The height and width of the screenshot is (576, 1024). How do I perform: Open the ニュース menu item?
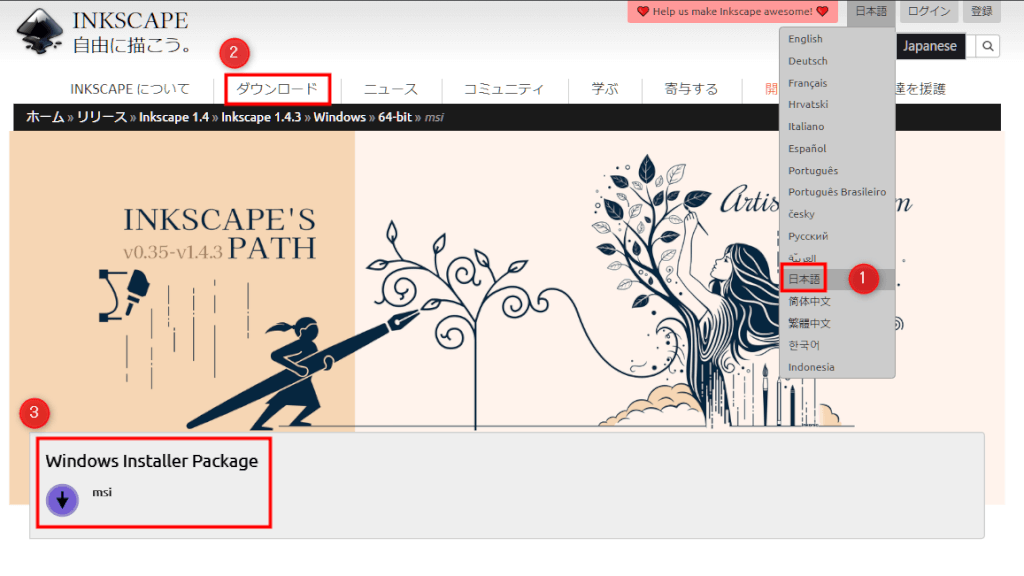[x=390, y=89]
